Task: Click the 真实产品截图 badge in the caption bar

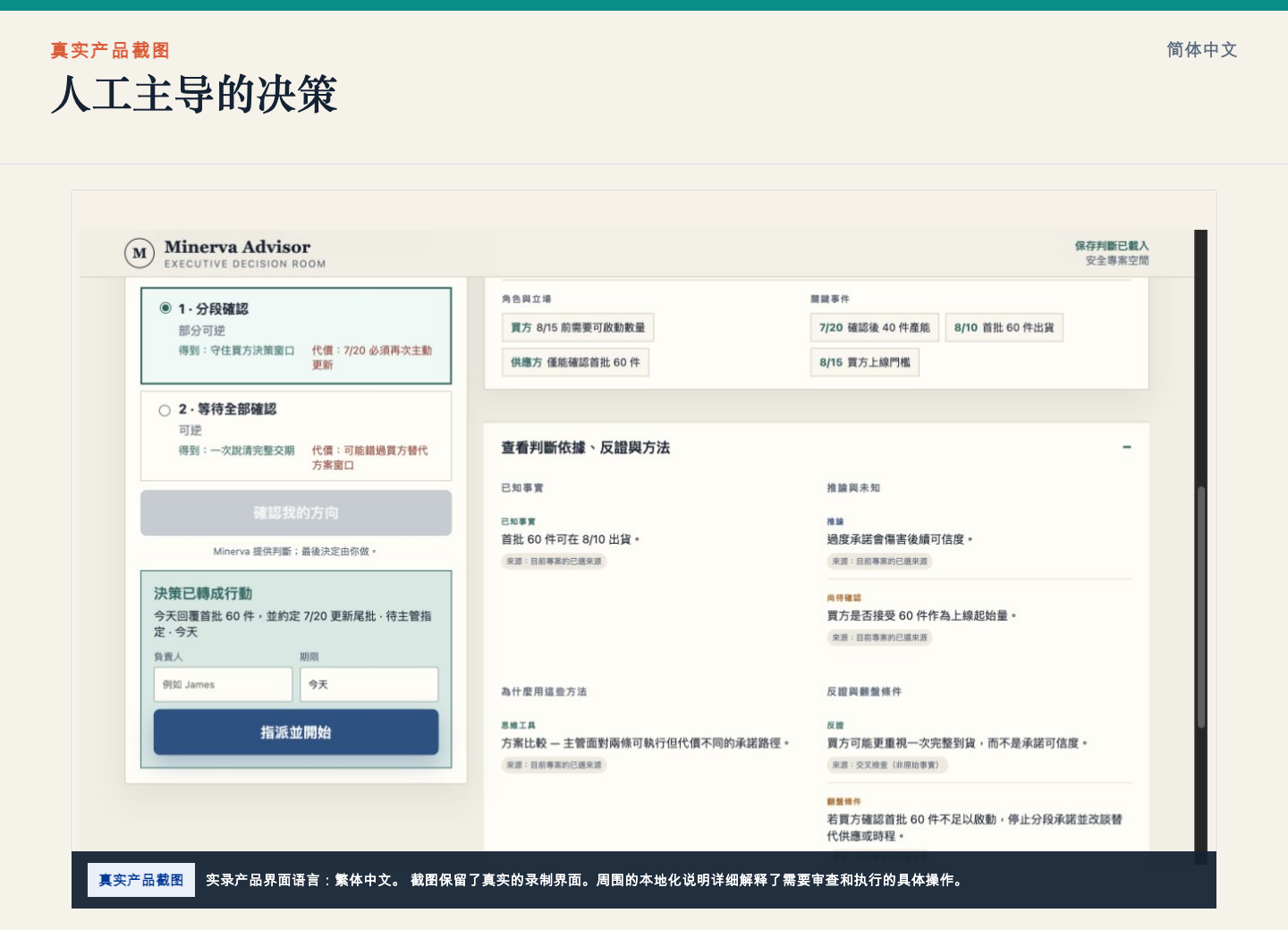Action: [141, 880]
